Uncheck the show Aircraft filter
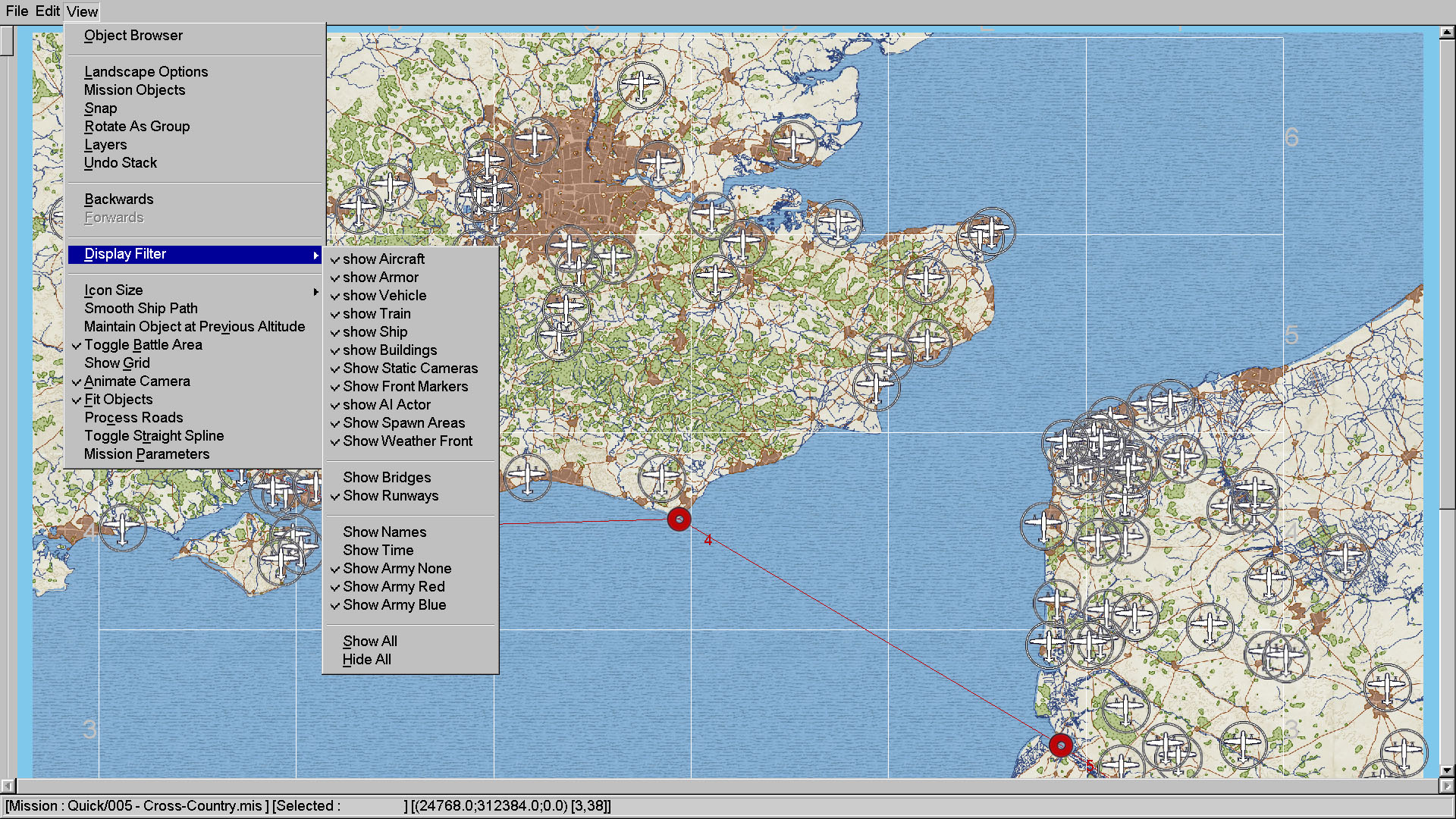1456x819 pixels. click(x=383, y=259)
